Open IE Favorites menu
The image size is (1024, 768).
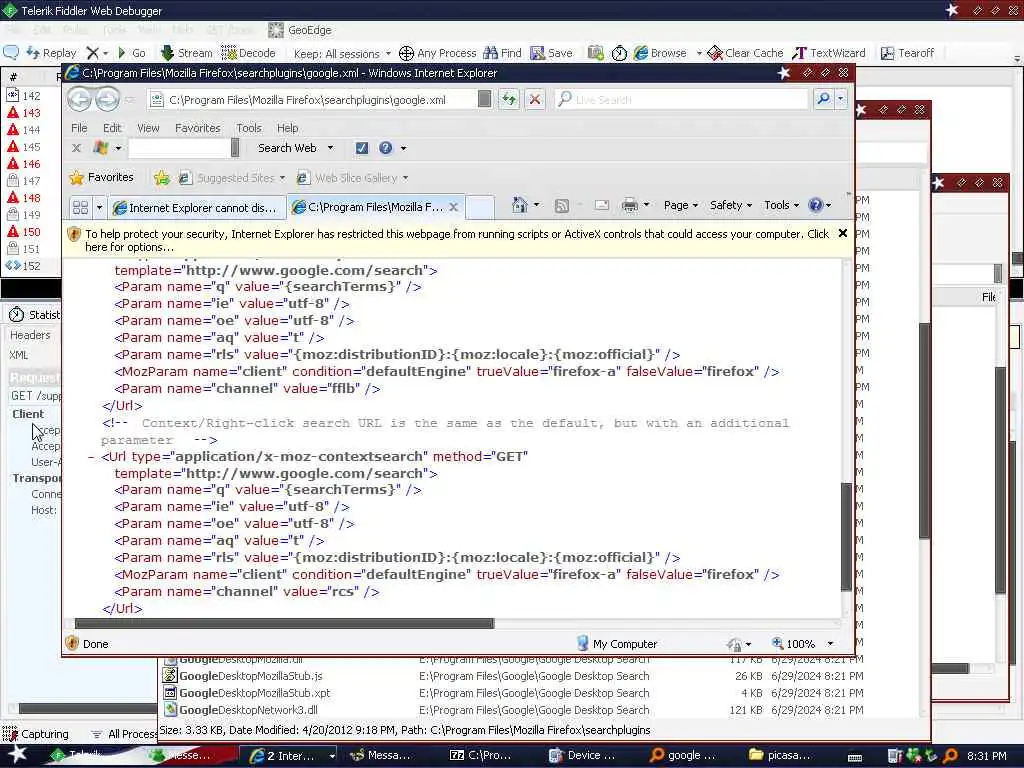tap(197, 128)
